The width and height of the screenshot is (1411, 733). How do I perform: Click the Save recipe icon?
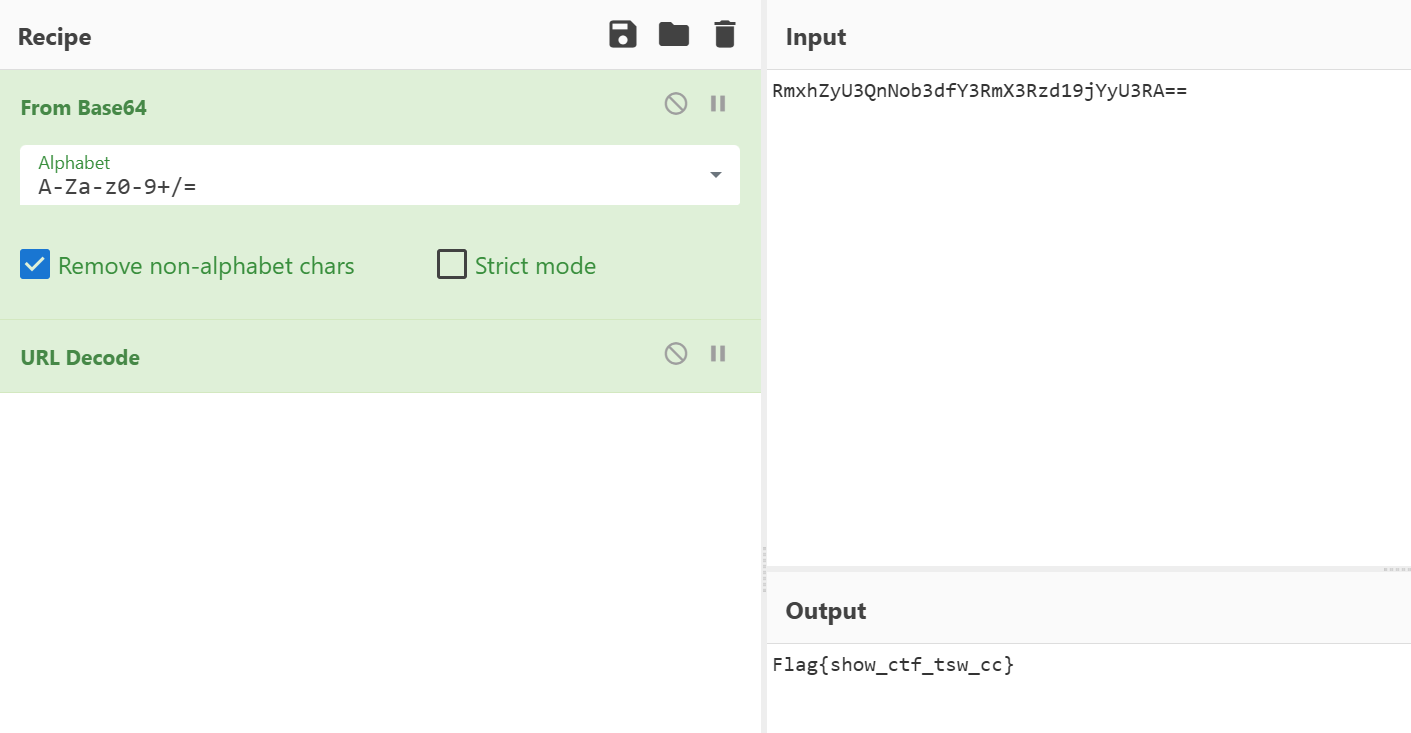click(x=623, y=35)
